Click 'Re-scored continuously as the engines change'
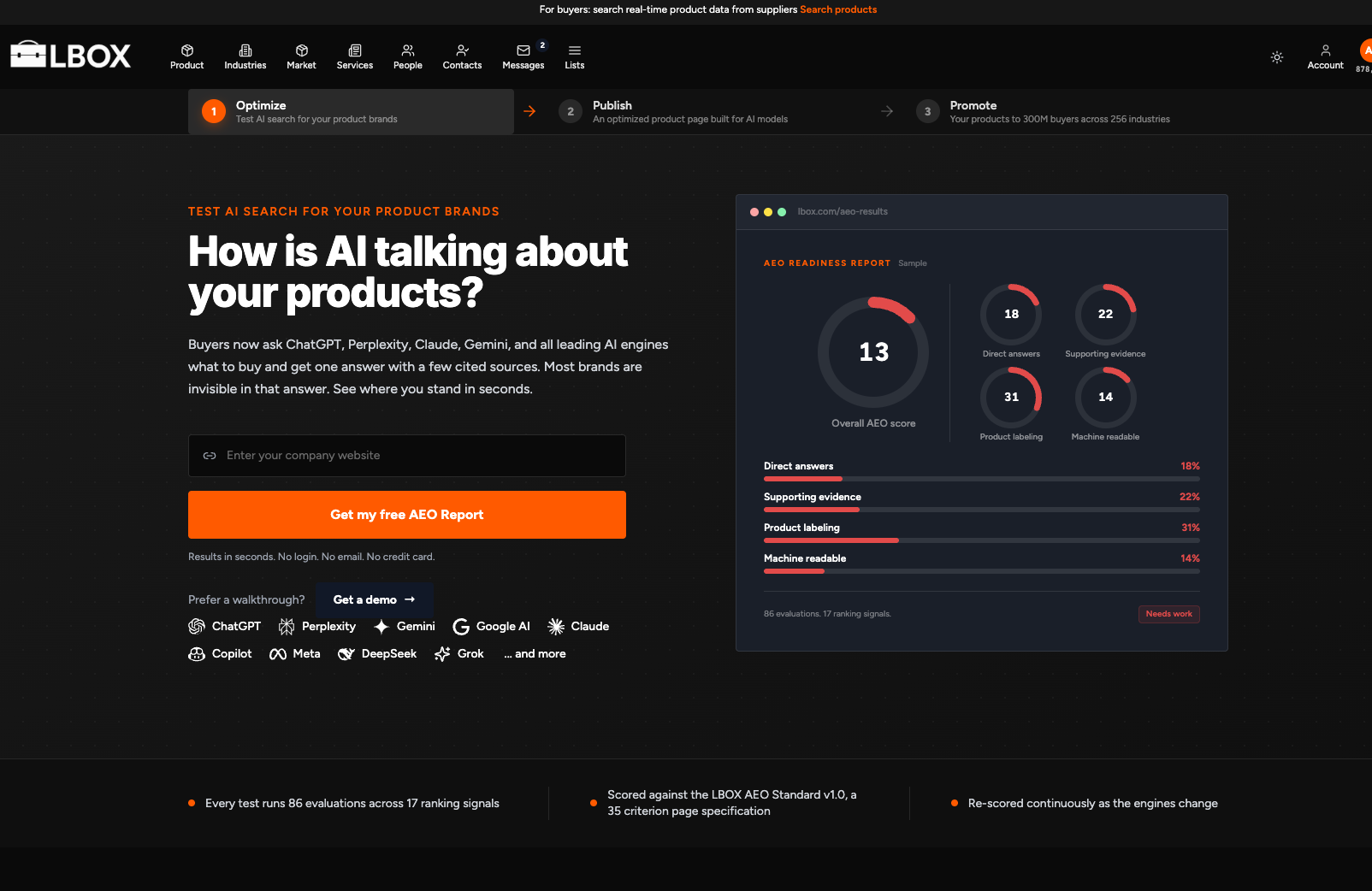Image resolution: width=1372 pixels, height=891 pixels. (1093, 804)
